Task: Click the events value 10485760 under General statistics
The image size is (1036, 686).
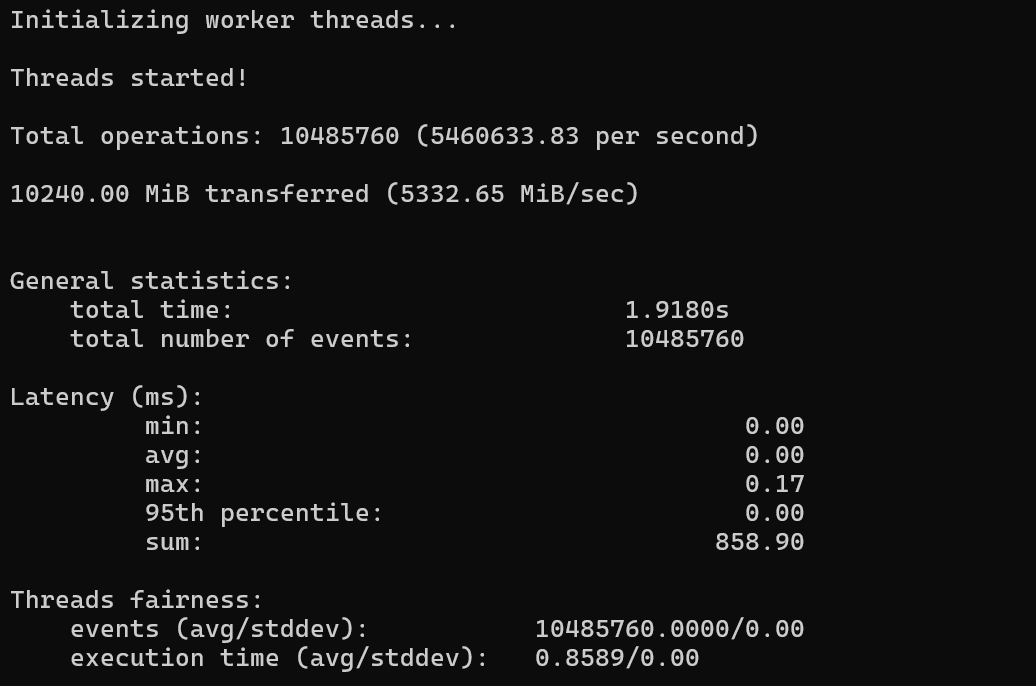Action: (684, 340)
